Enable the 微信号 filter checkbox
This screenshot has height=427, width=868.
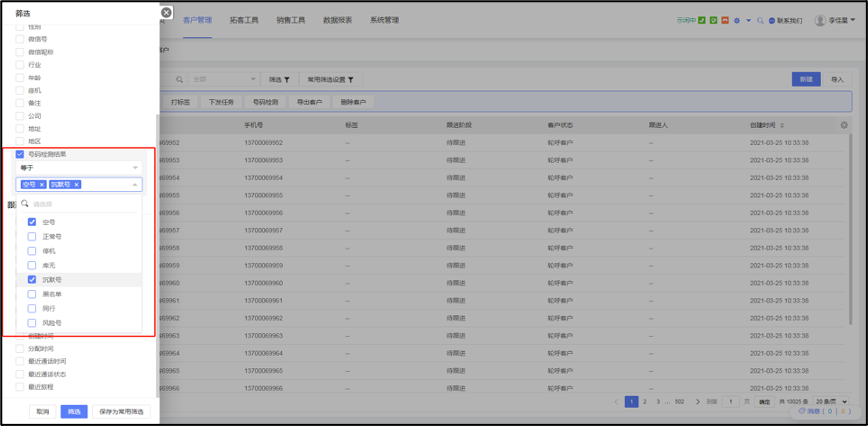(20, 39)
